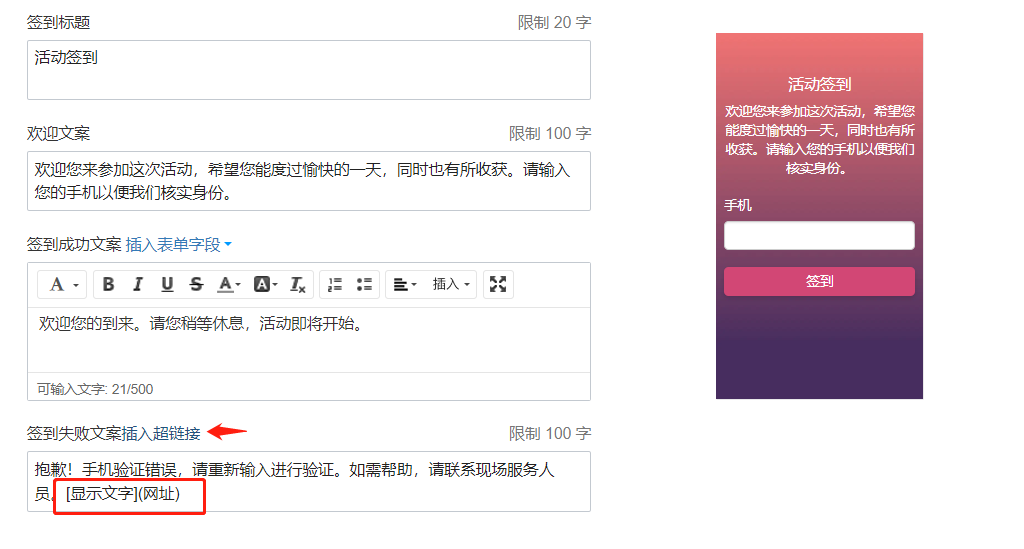This screenshot has width=1024, height=549.
Task: Toggle fullscreen editor mode
Action: [x=498, y=285]
